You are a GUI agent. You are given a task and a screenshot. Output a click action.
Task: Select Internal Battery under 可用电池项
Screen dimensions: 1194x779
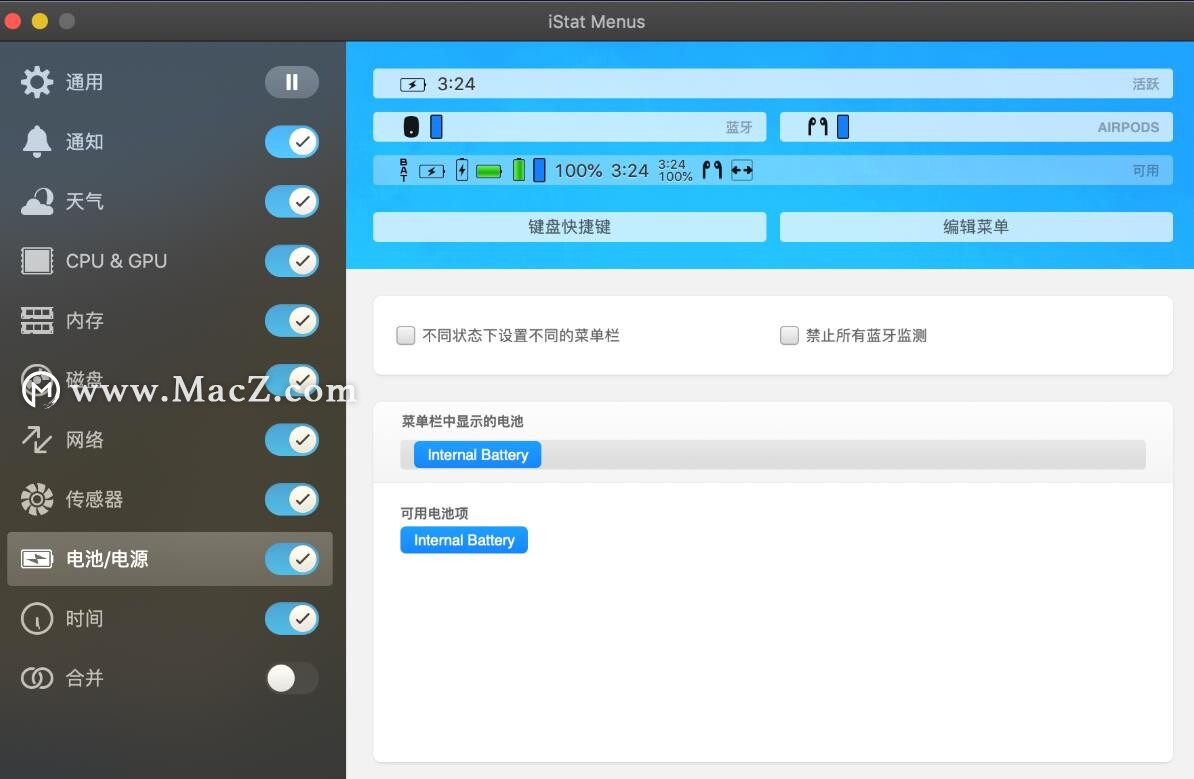tap(464, 540)
